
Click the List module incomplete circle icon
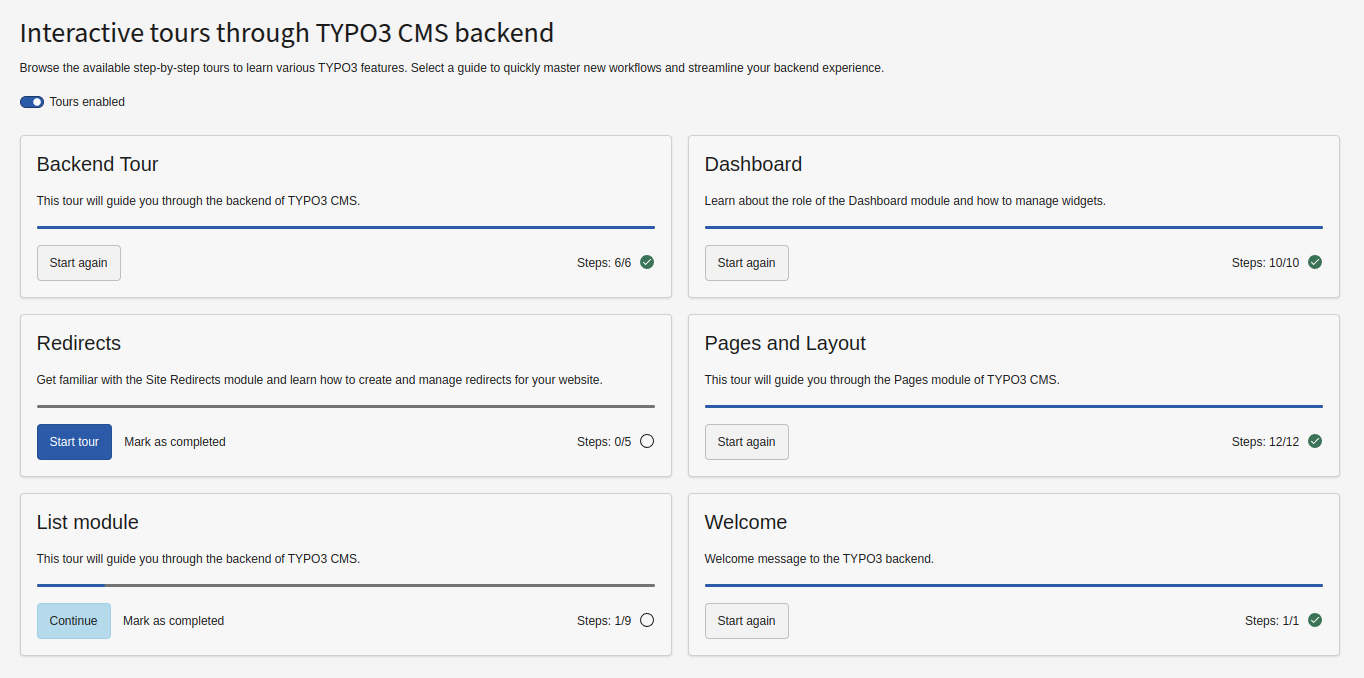click(x=647, y=620)
